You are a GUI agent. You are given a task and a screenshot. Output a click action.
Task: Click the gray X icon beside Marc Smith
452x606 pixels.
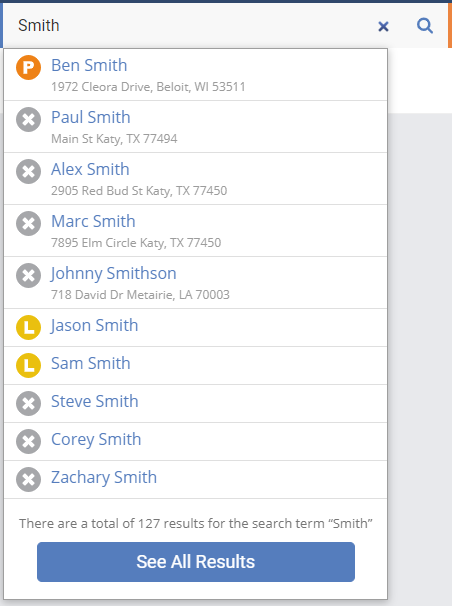click(28, 223)
